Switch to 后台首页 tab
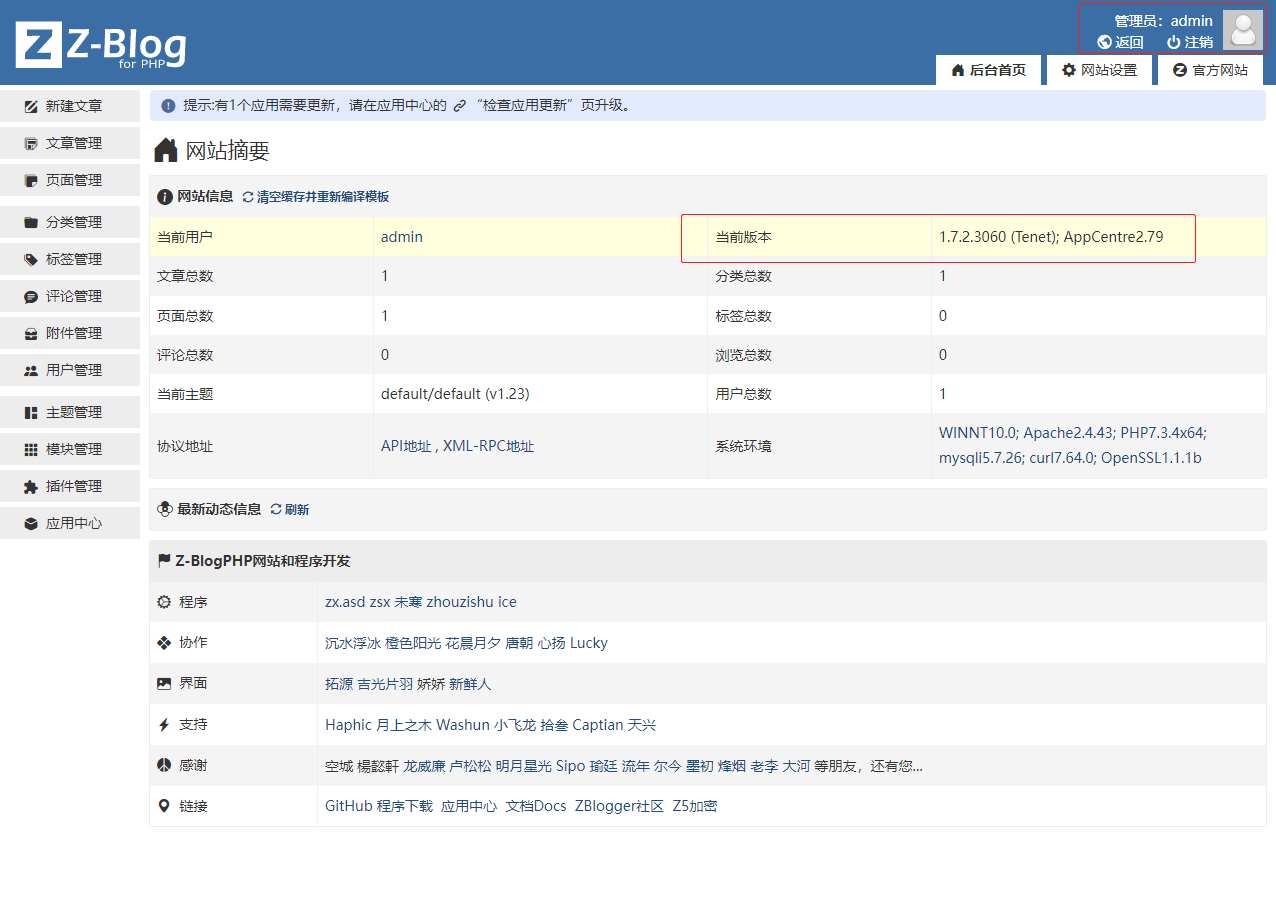This screenshot has height=915, width=1276. coord(988,70)
